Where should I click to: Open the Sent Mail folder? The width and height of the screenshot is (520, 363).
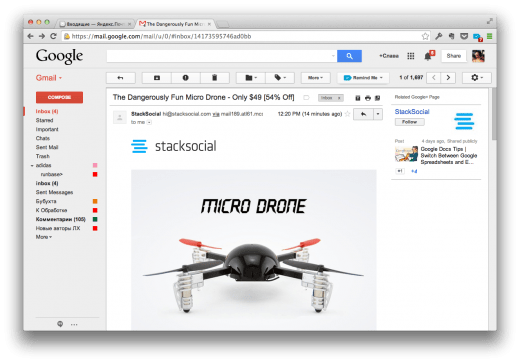47,147
